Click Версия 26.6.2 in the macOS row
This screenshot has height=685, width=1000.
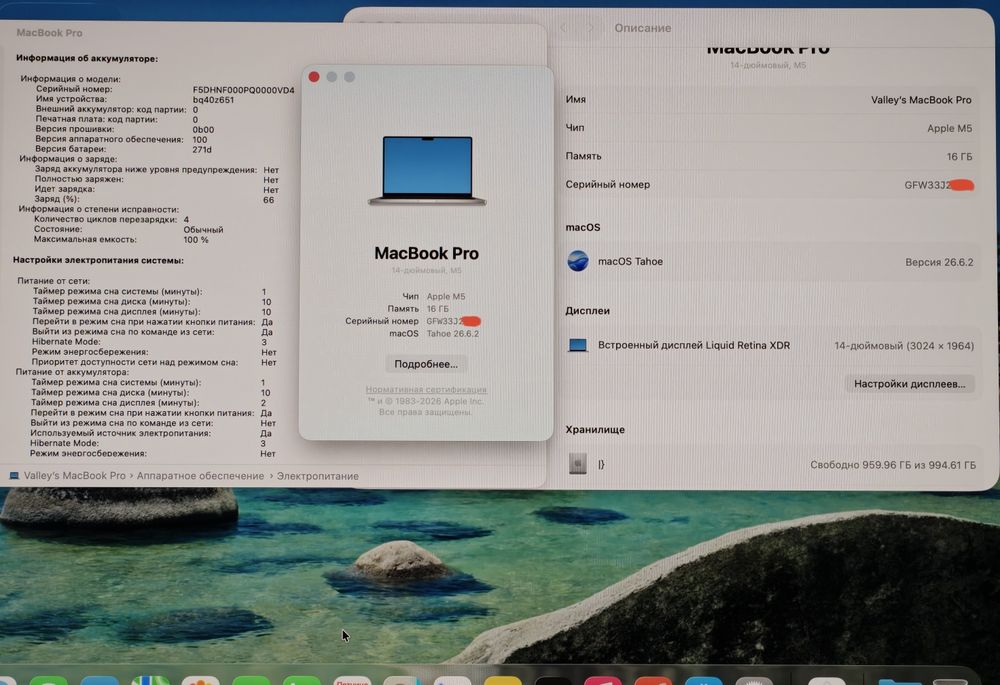point(939,261)
